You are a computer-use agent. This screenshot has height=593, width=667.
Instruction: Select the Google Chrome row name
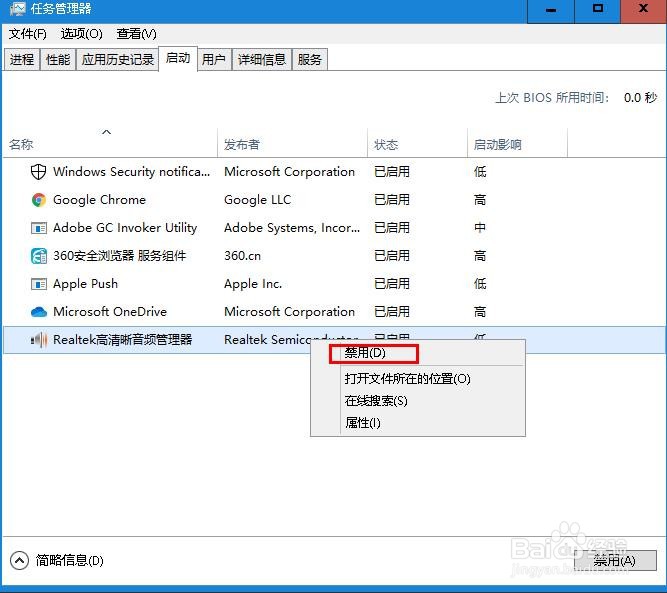100,200
